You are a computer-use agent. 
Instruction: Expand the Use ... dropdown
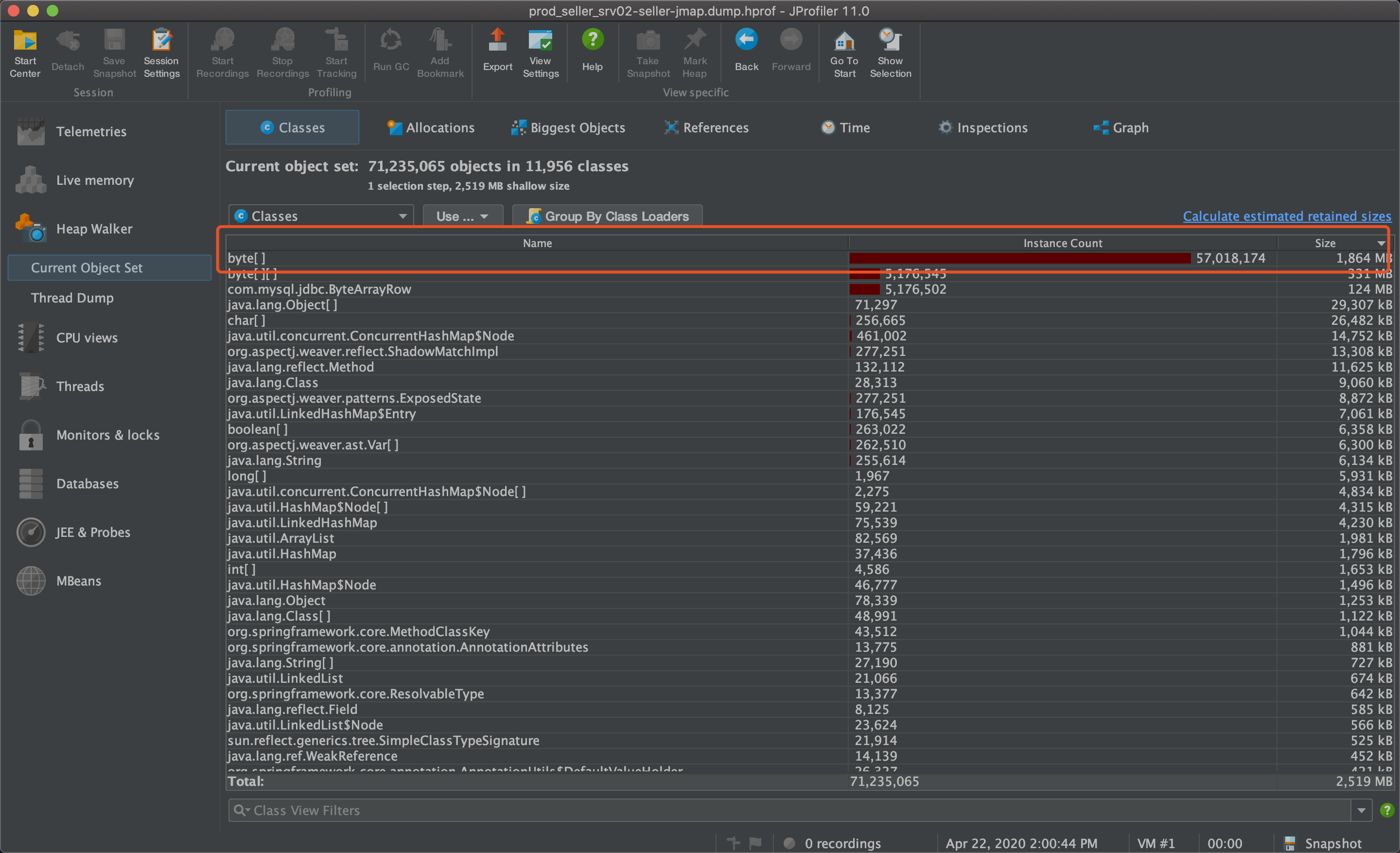[x=462, y=216]
